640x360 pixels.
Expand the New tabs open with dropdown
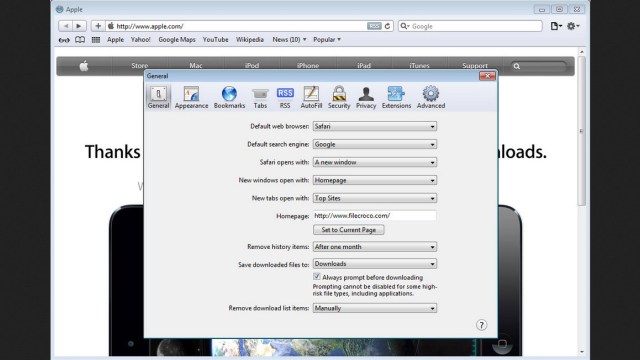(x=375, y=198)
